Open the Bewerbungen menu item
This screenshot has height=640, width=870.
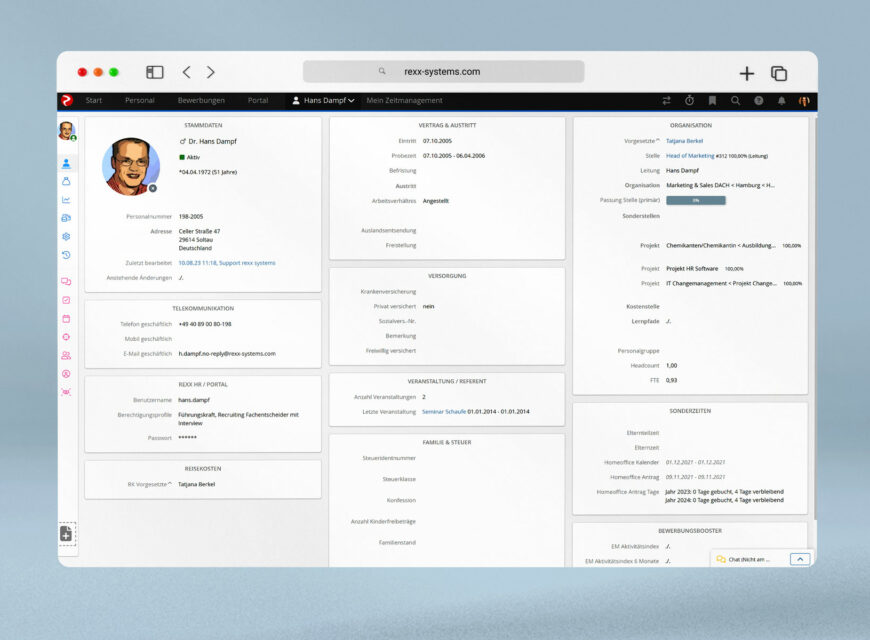(201, 101)
